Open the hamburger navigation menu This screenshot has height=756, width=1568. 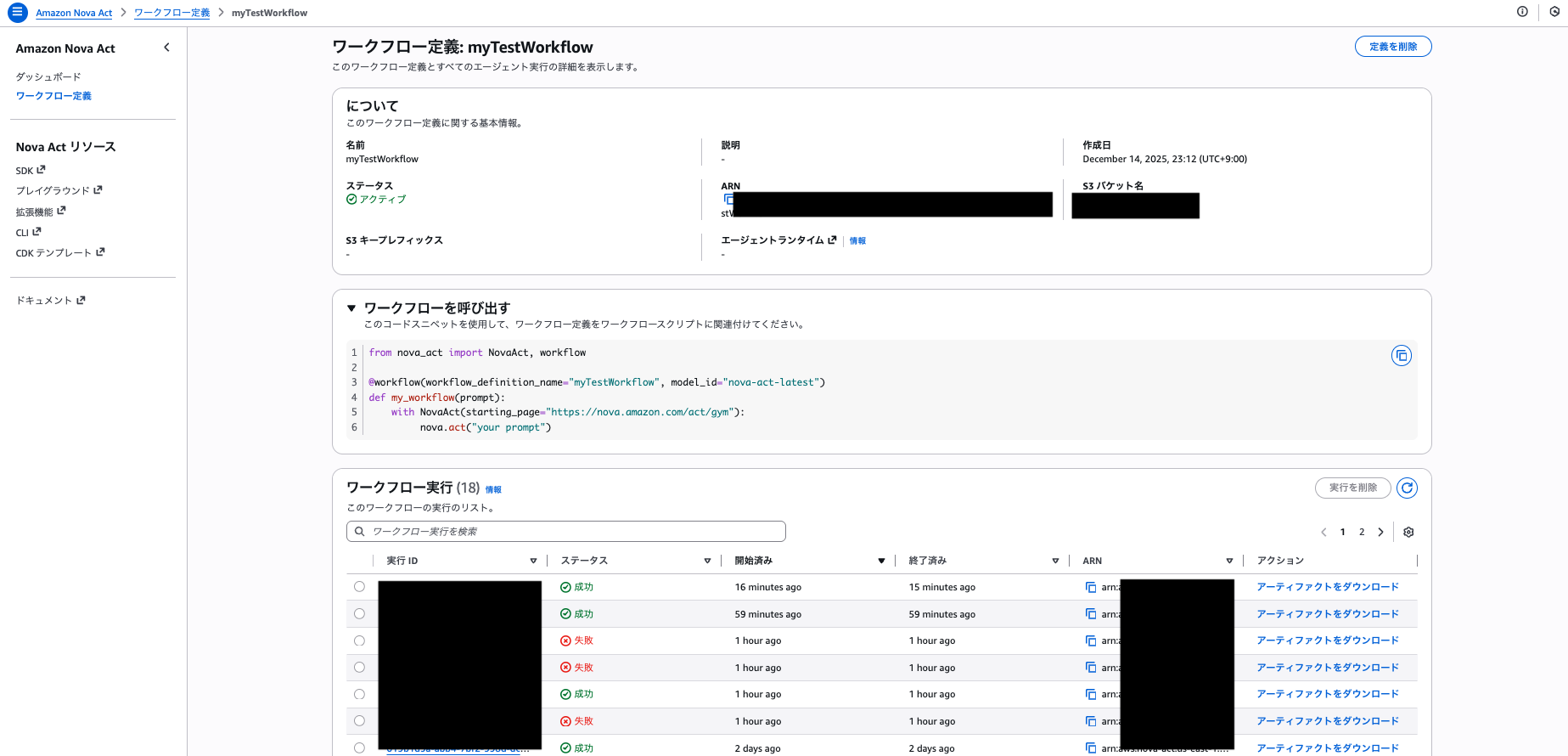click(17, 13)
